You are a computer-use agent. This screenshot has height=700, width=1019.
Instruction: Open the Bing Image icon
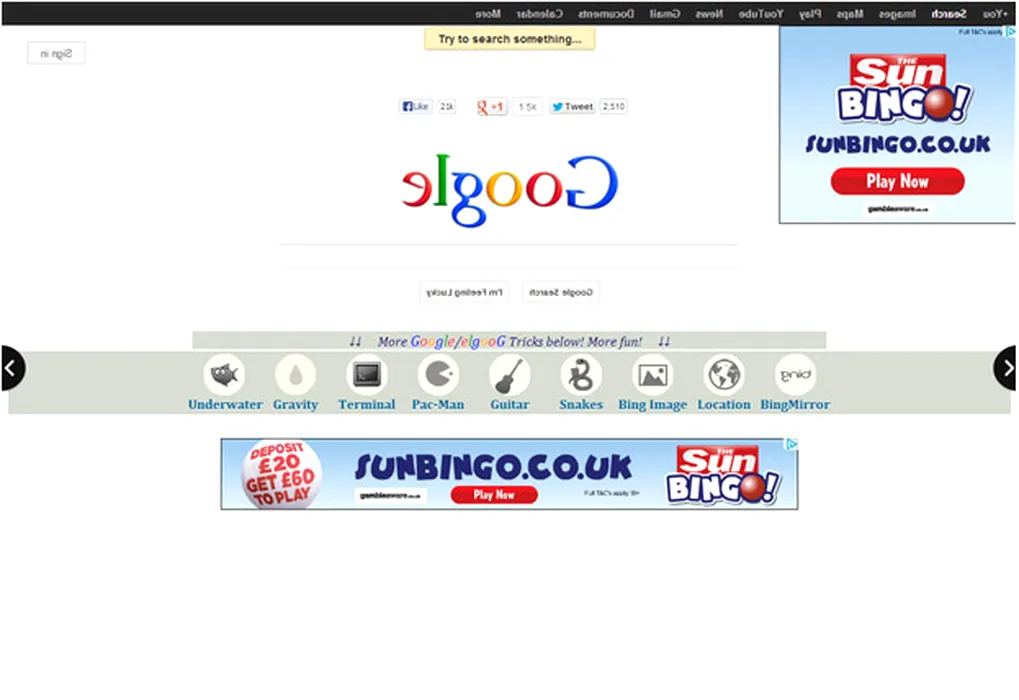click(x=652, y=376)
